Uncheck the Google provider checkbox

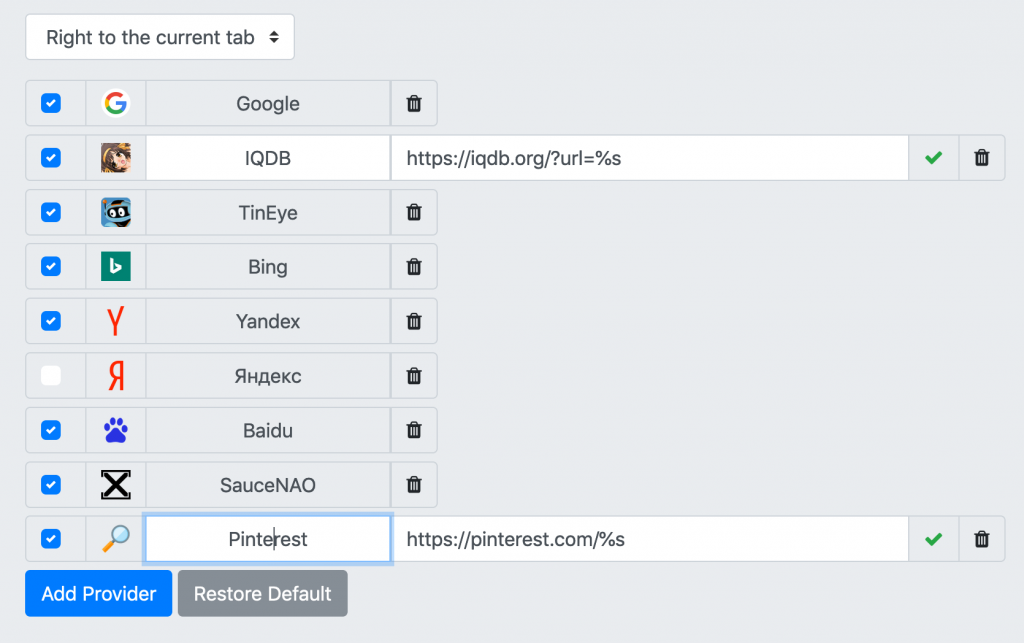[51, 103]
